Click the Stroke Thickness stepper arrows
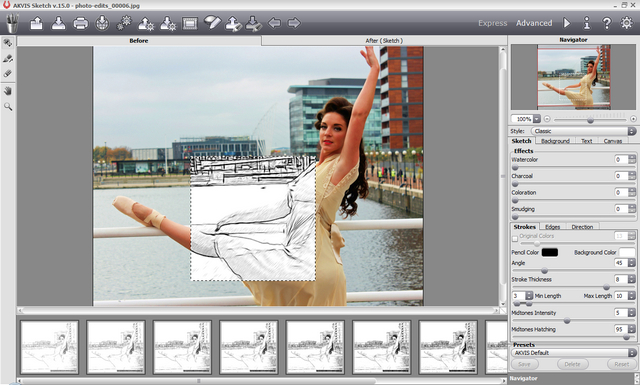Screen dimensions: 640x385 coord(632,279)
